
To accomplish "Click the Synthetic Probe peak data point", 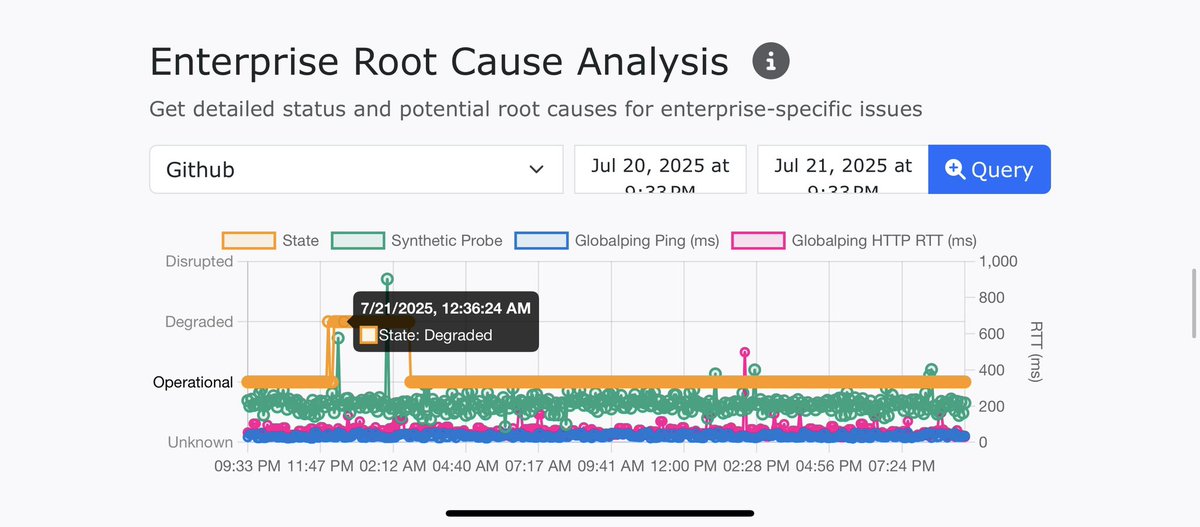I will [x=387, y=279].
